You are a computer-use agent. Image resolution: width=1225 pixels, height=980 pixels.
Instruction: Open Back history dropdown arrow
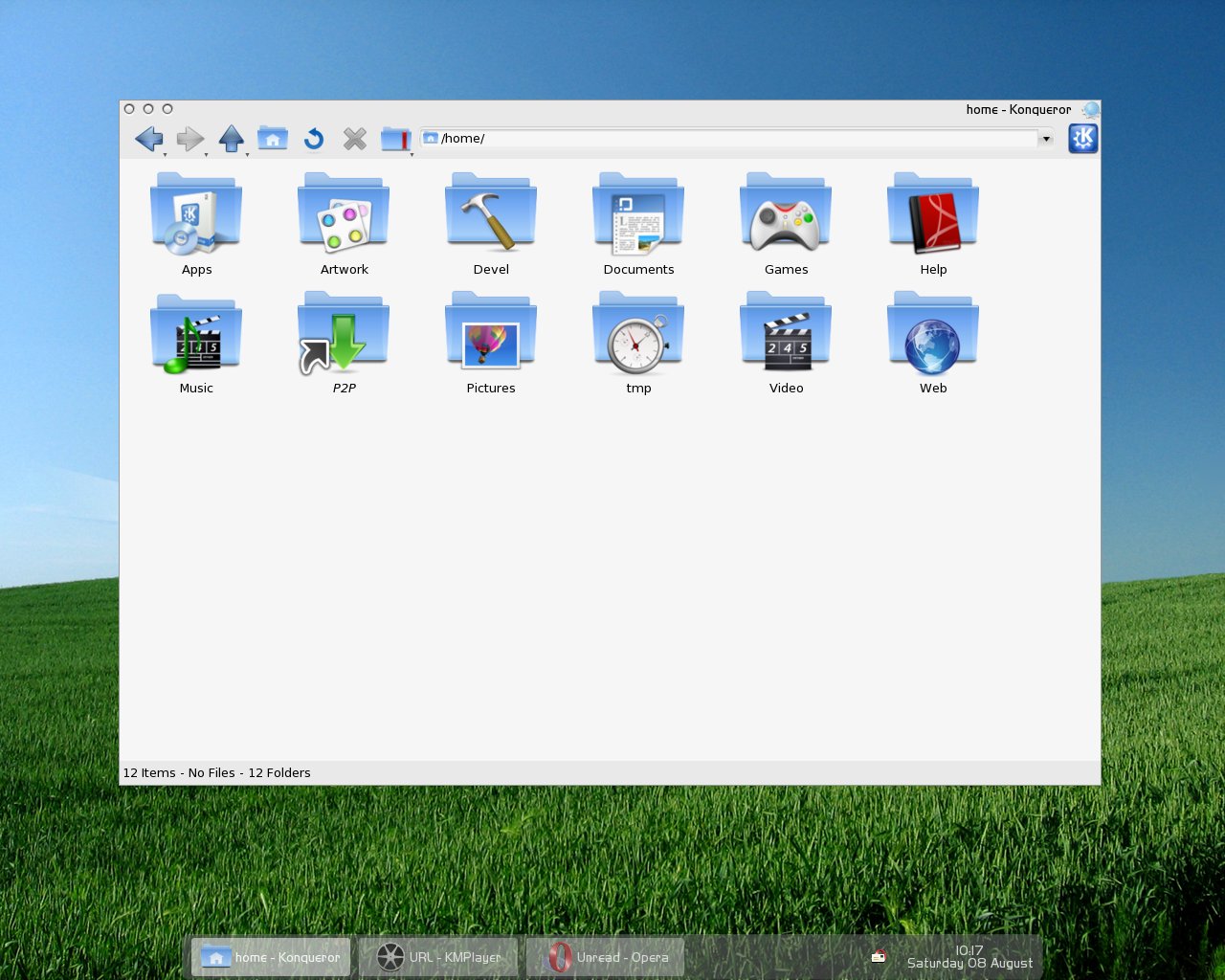[165, 154]
